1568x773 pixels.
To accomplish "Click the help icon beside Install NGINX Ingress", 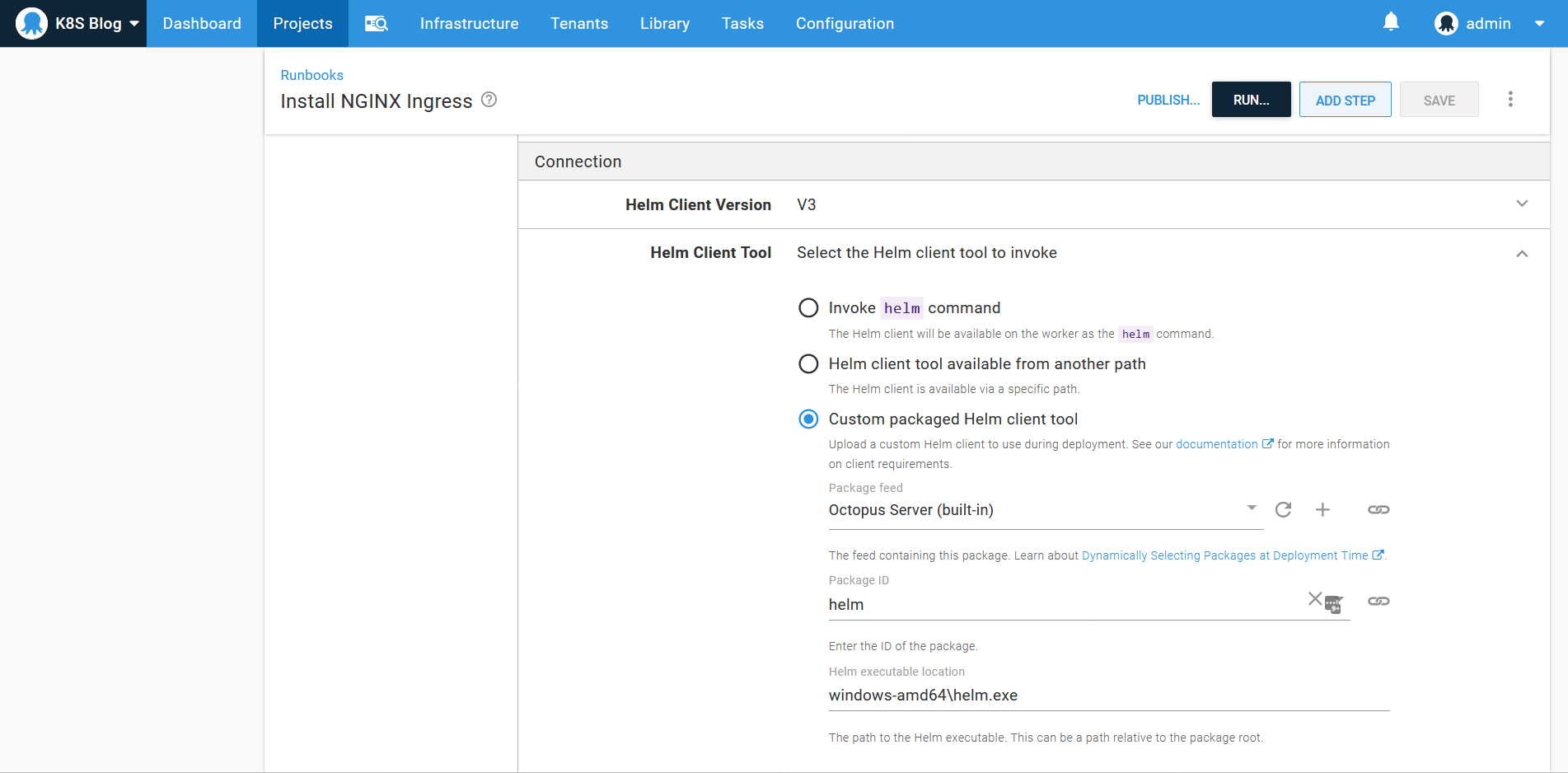I will coord(489,100).
